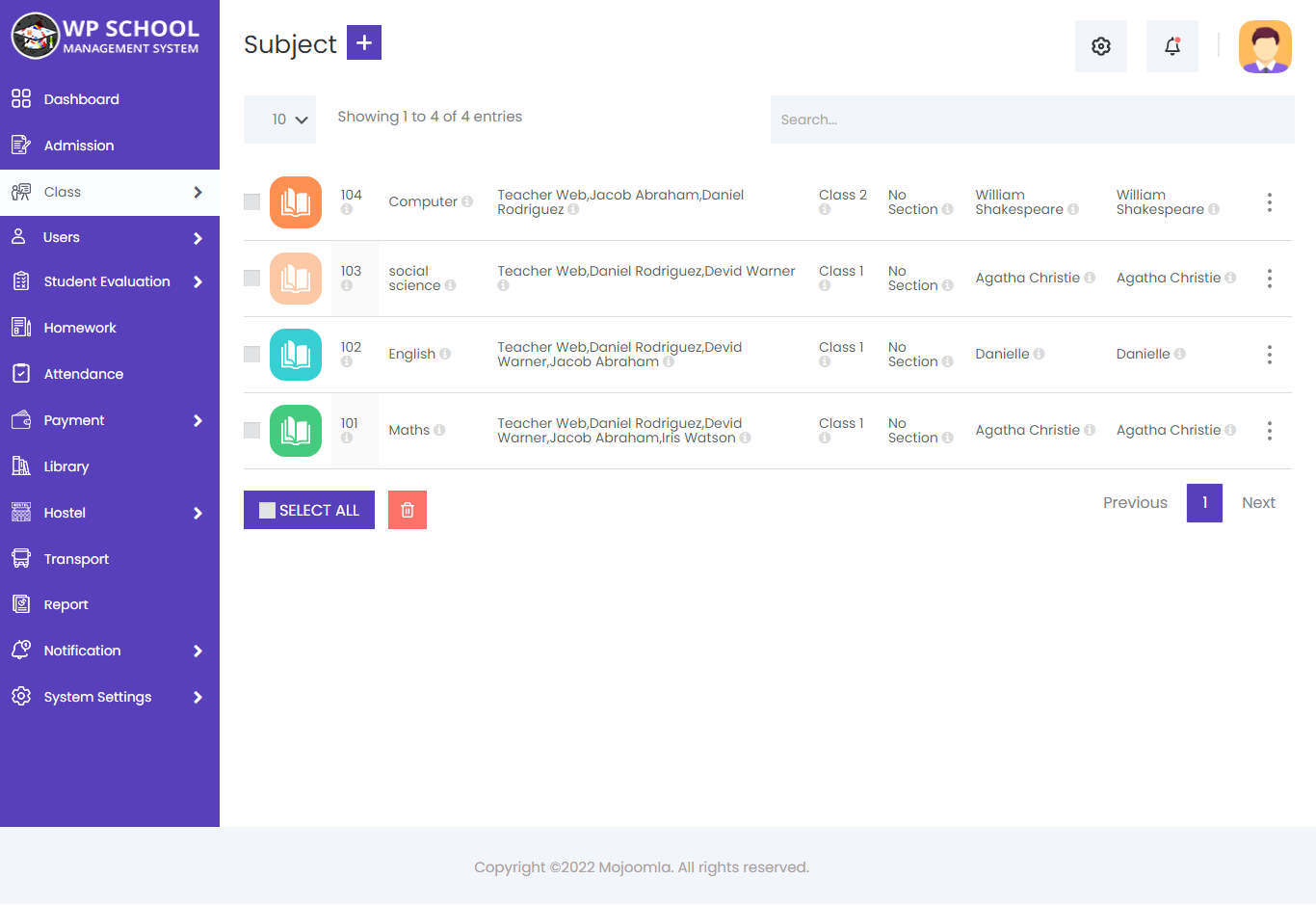Open the entries-per-page dropdown showing 10

pos(279,119)
